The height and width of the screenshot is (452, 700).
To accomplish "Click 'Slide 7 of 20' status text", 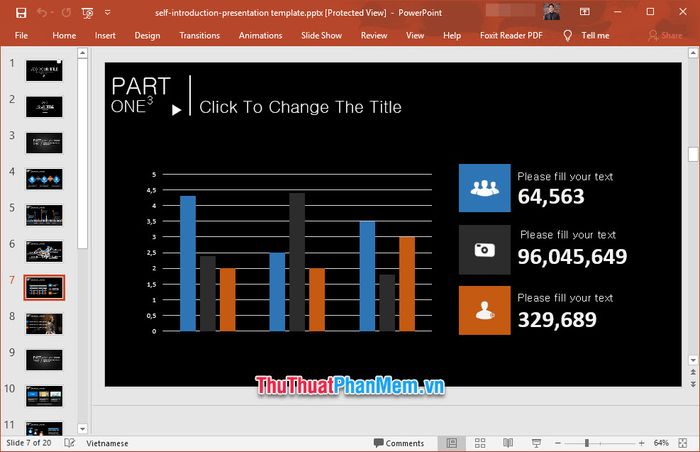I will click(x=29, y=443).
